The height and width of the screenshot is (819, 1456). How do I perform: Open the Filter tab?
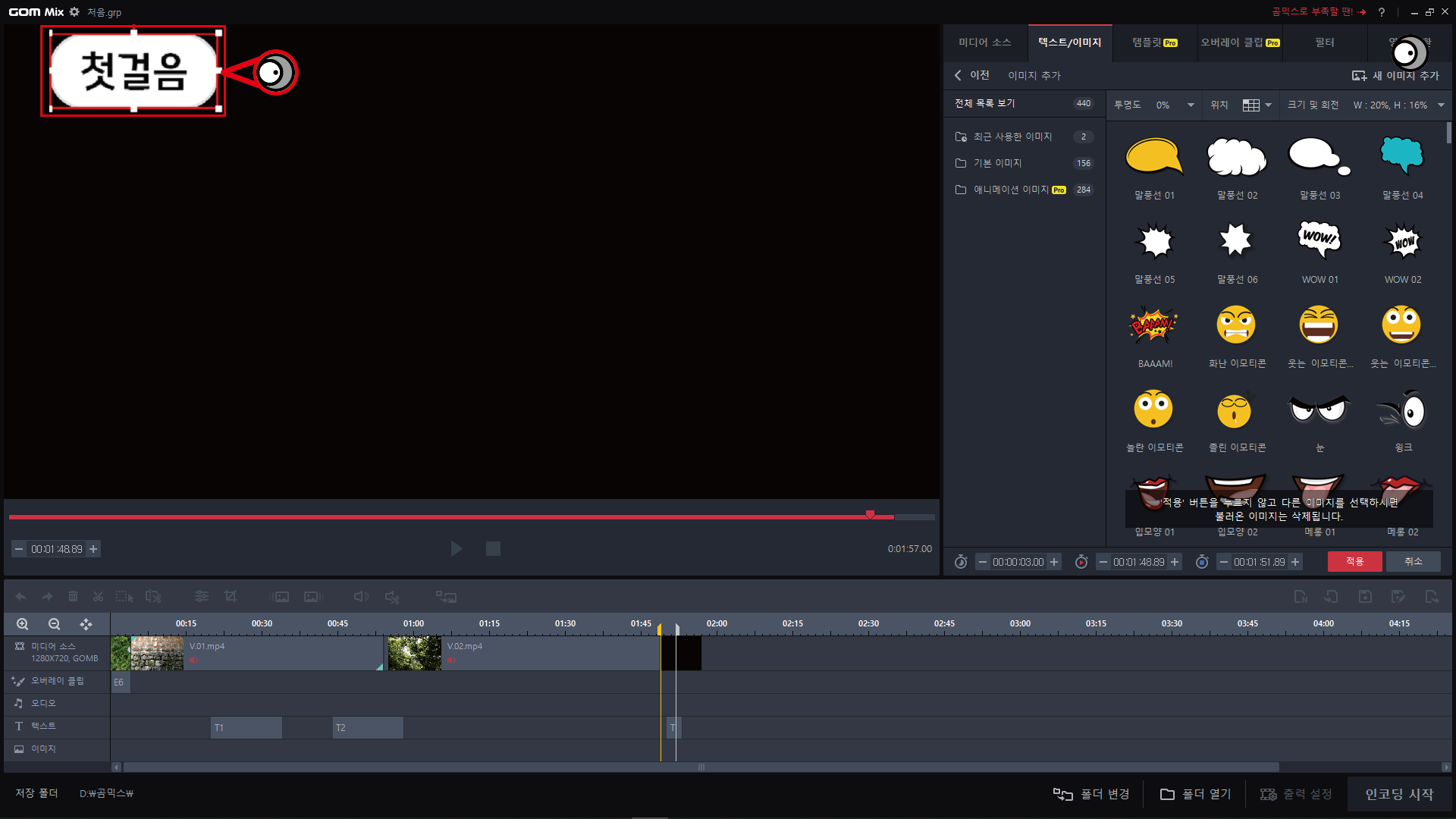coord(1324,42)
